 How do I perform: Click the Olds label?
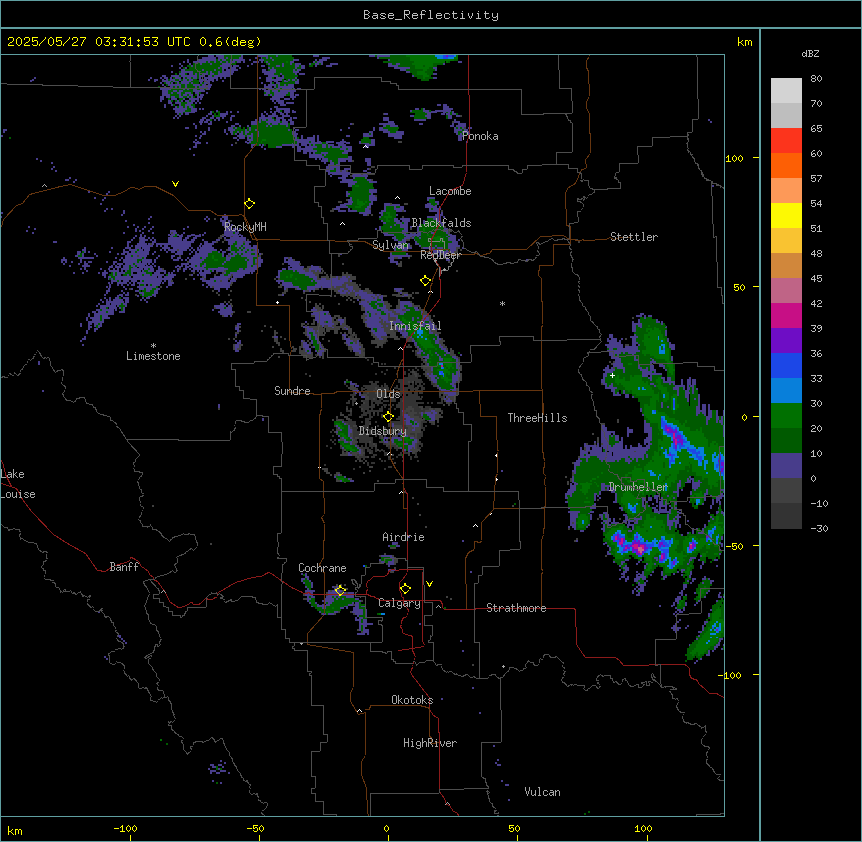388,394
